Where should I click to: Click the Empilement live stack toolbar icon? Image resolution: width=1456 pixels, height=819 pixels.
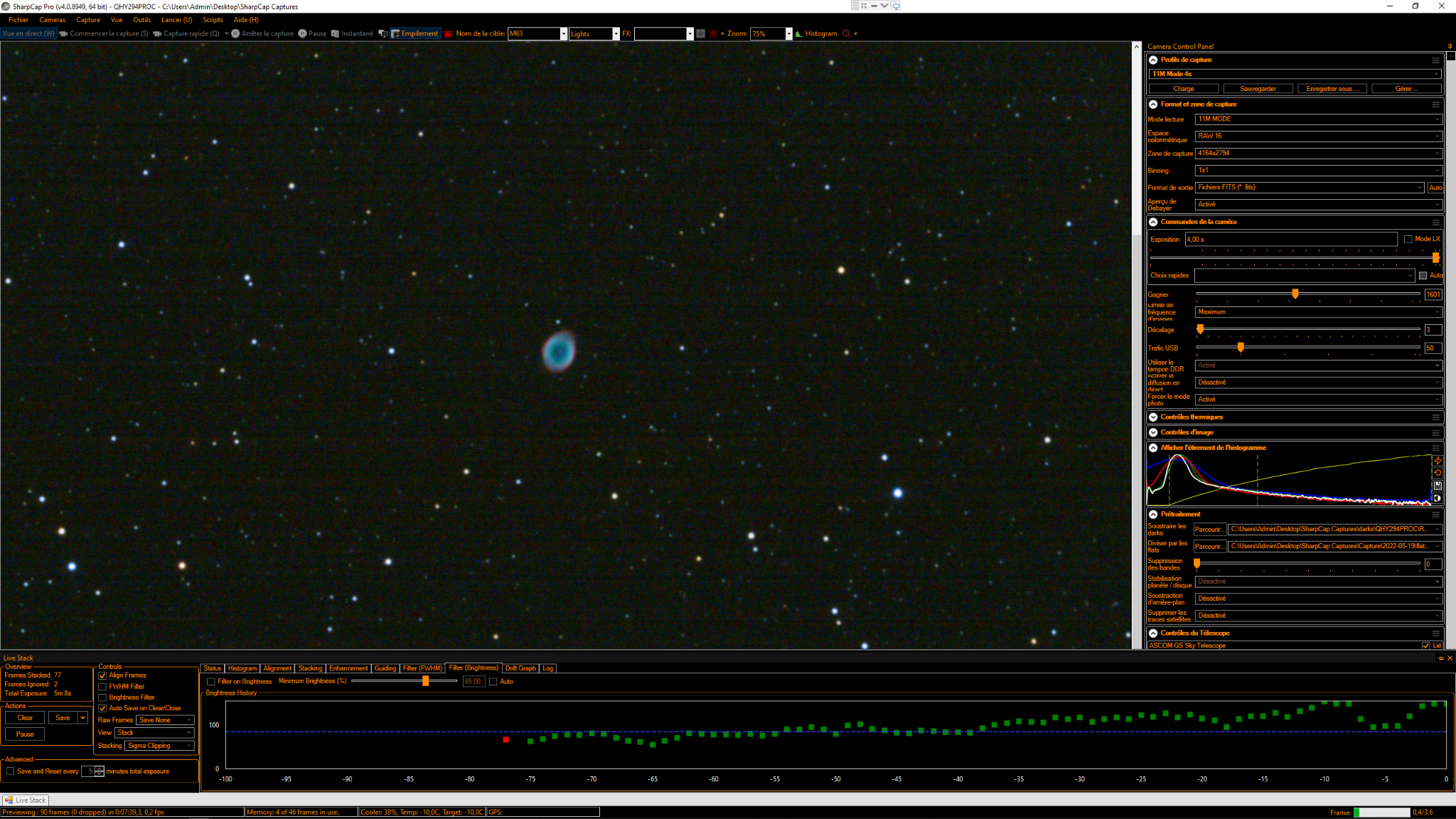(x=395, y=33)
